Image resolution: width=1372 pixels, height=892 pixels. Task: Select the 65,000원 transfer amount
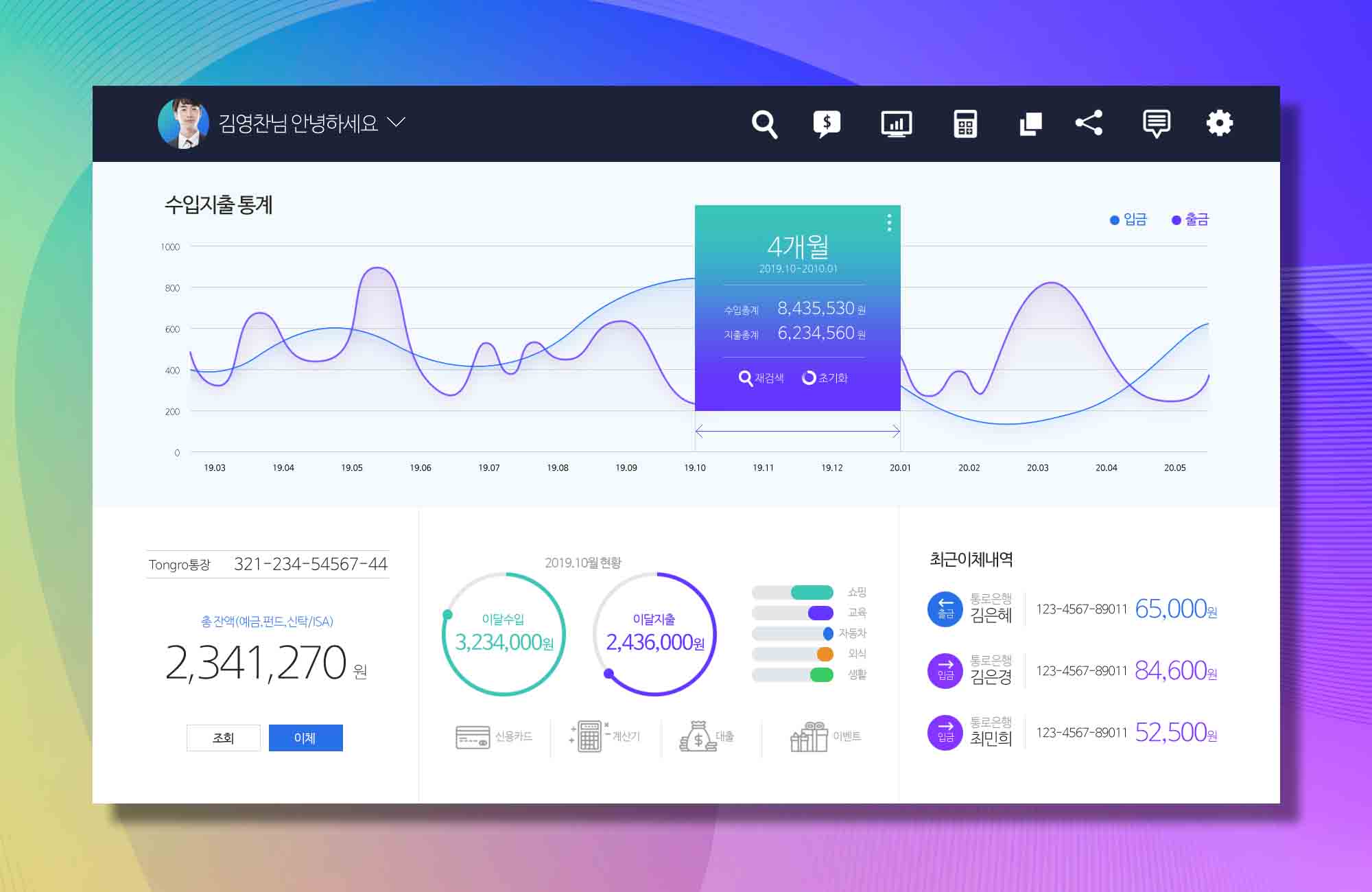point(1176,609)
